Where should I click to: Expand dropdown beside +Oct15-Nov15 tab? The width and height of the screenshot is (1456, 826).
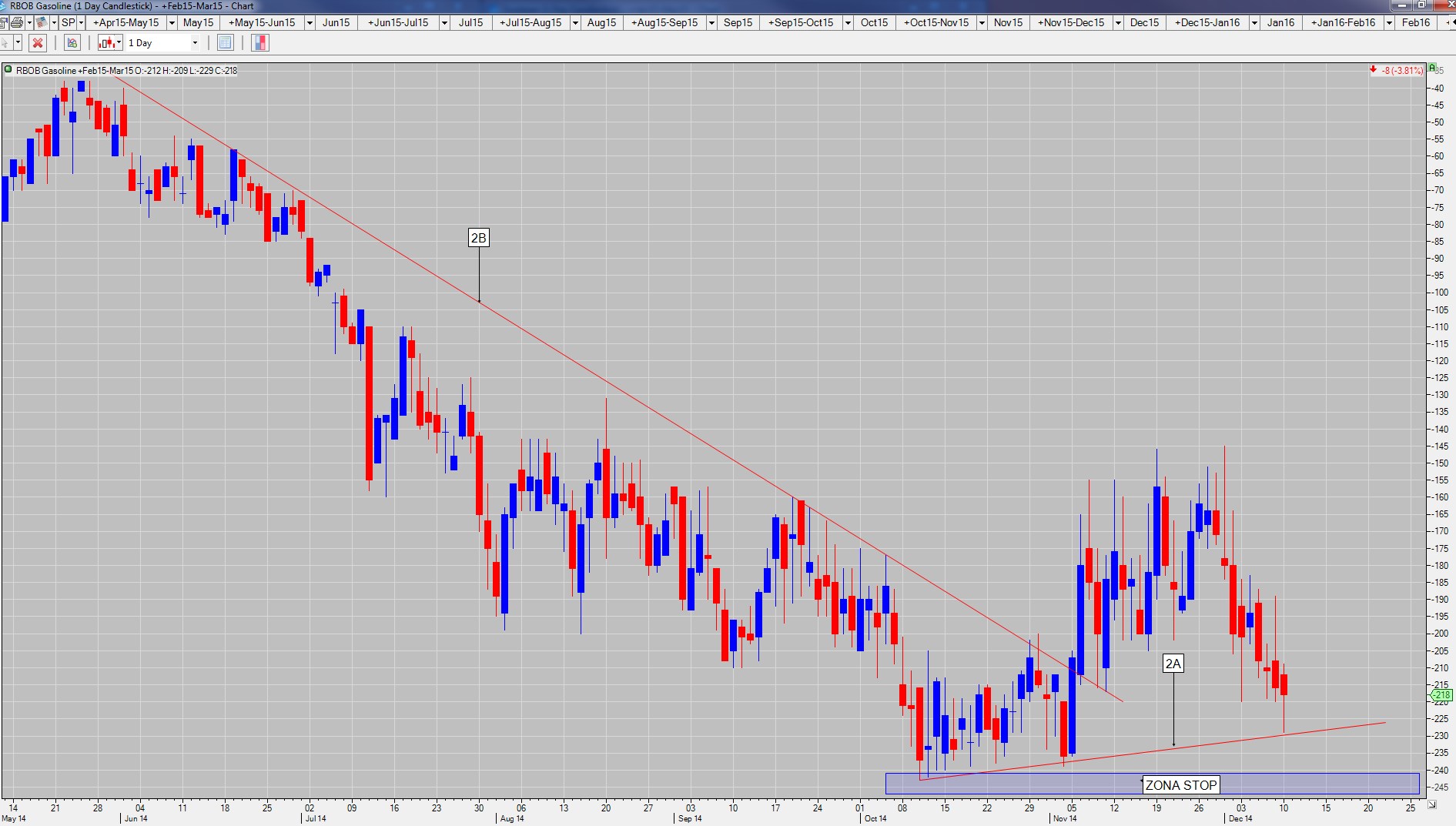982,23
